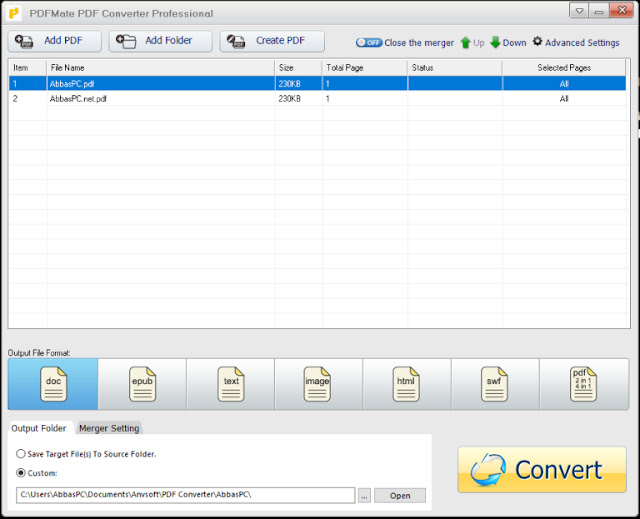Toggle the merger OFF switch

pyautogui.click(x=369, y=42)
